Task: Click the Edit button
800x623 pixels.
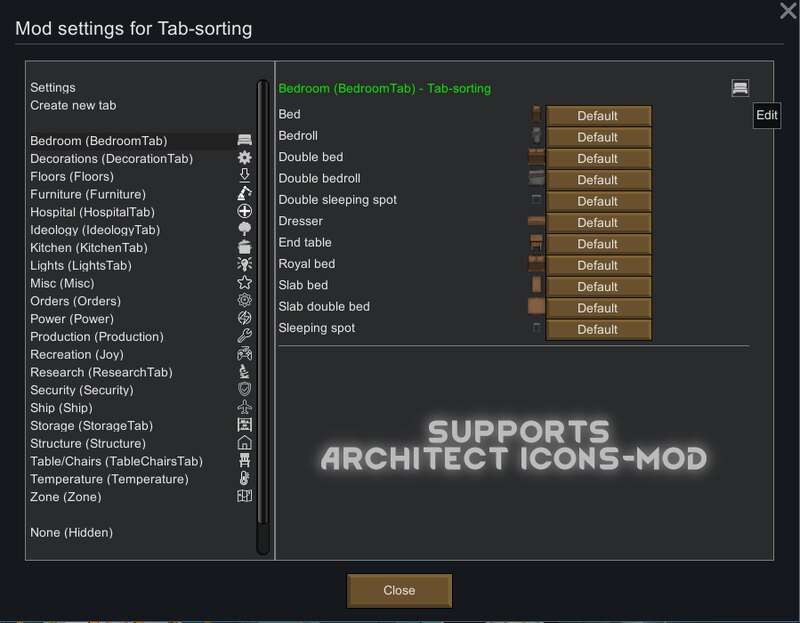Action: pos(766,115)
